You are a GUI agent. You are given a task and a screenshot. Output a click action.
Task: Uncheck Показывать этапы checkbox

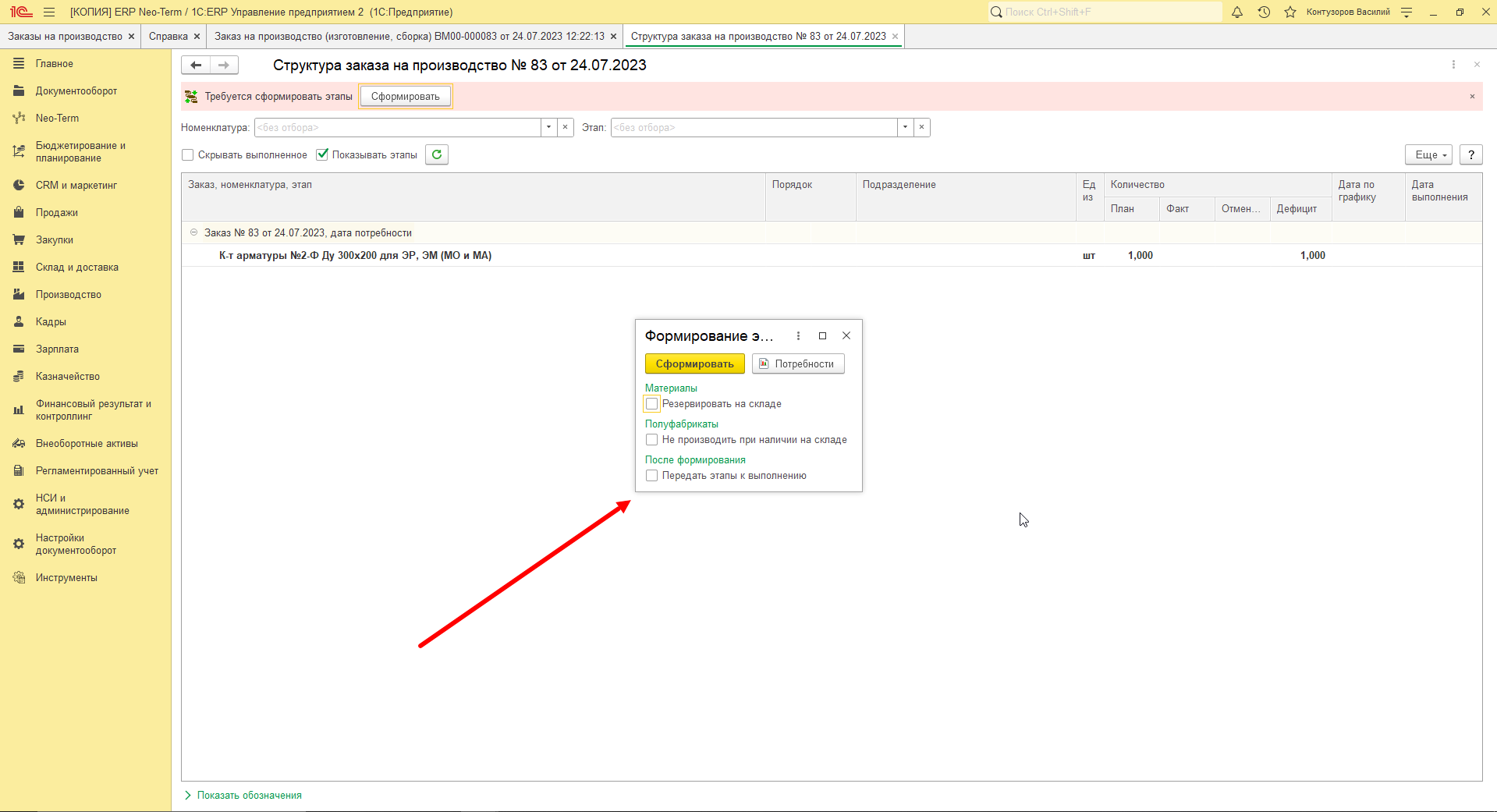(x=322, y=154)
